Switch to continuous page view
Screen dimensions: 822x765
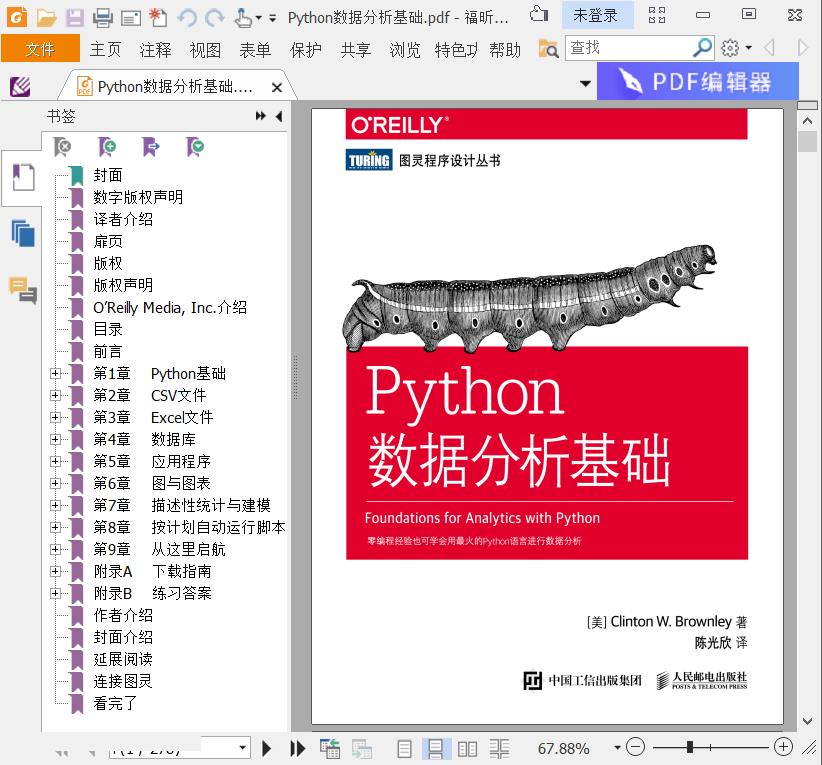tap(436, 748)
